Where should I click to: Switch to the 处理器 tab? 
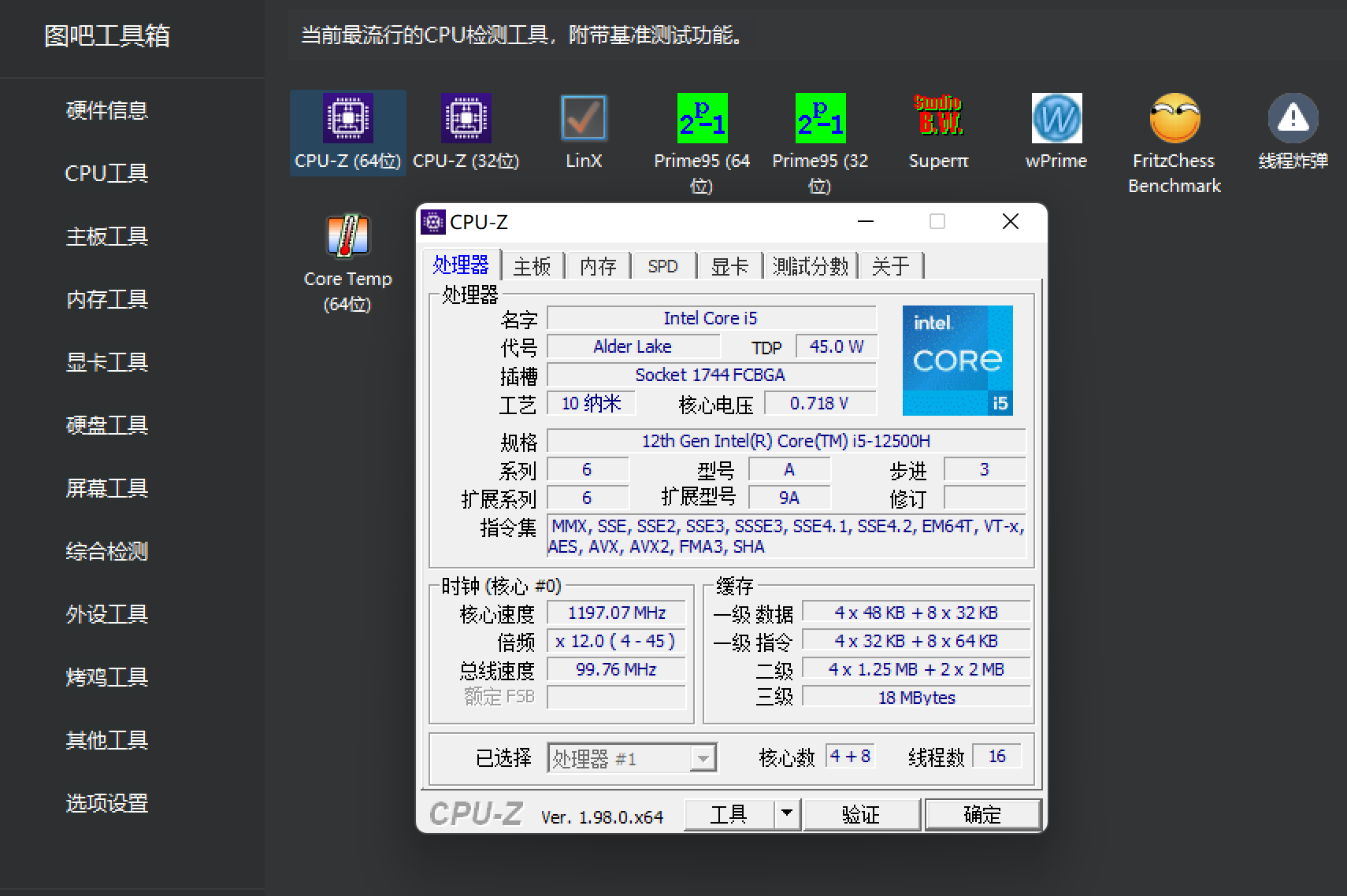pos(461,265)
